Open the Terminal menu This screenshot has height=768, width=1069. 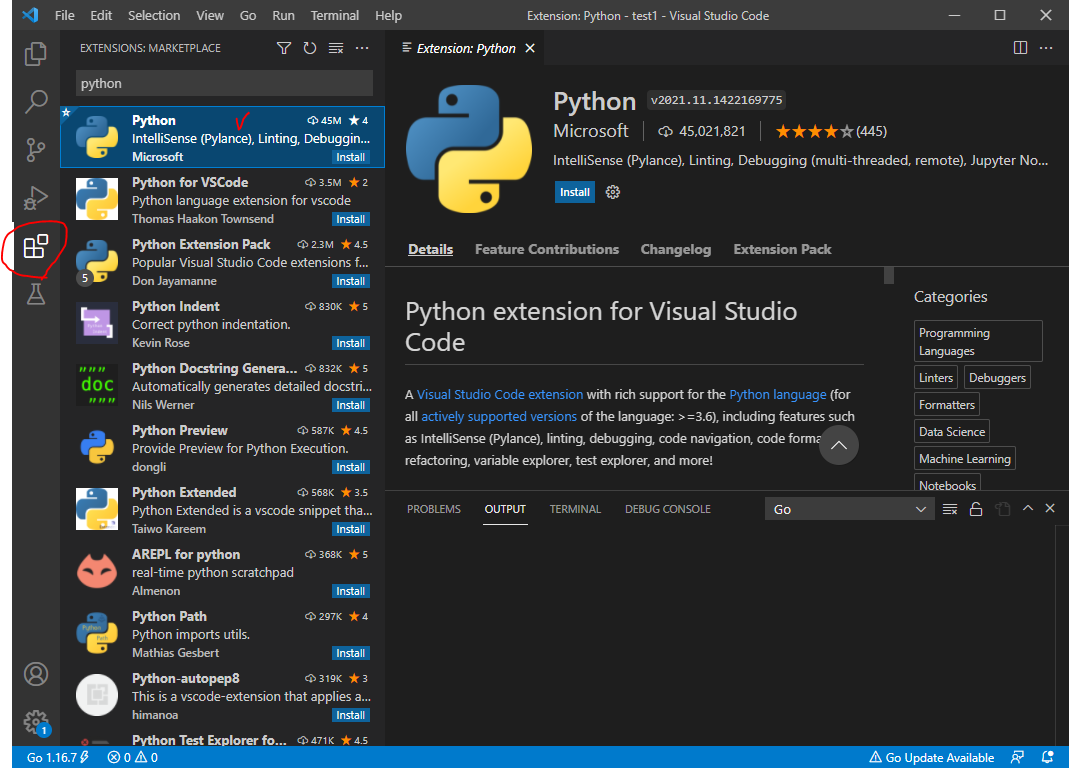(335, 15)
